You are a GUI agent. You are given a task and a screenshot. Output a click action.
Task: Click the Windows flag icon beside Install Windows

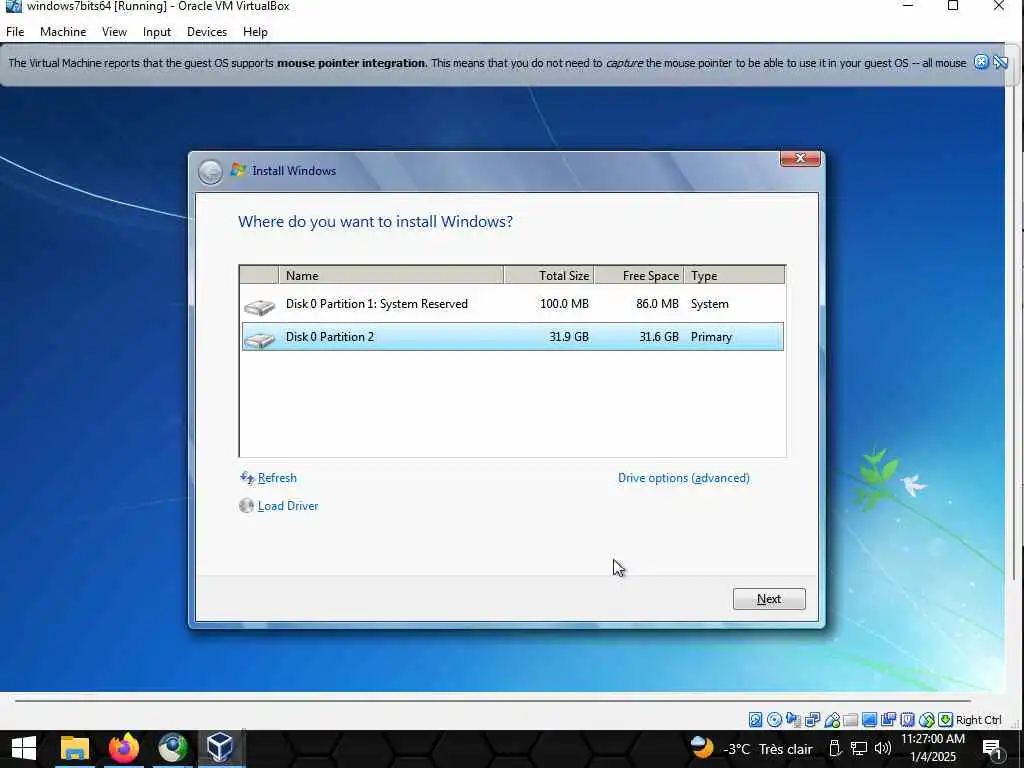click(238, 170)
